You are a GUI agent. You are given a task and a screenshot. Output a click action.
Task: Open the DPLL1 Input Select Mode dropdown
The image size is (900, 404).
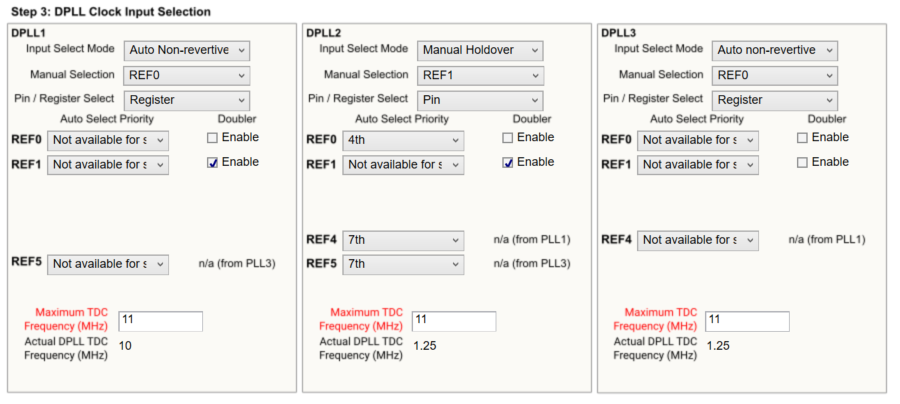click(186, 50)
